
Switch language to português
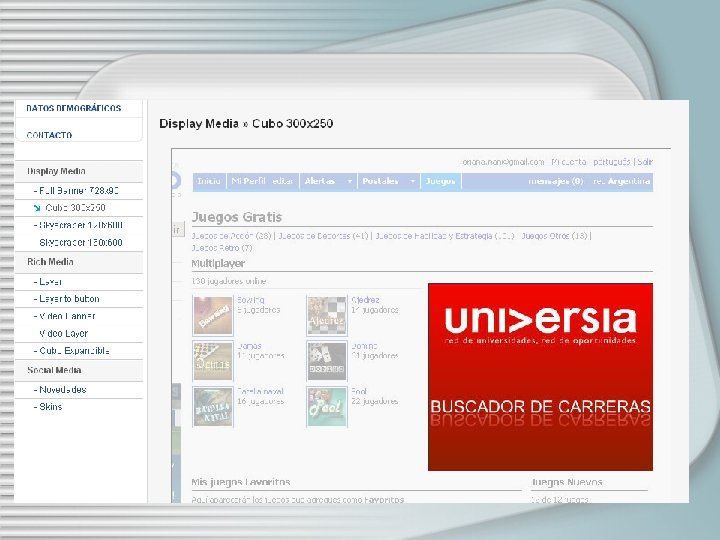612,162
